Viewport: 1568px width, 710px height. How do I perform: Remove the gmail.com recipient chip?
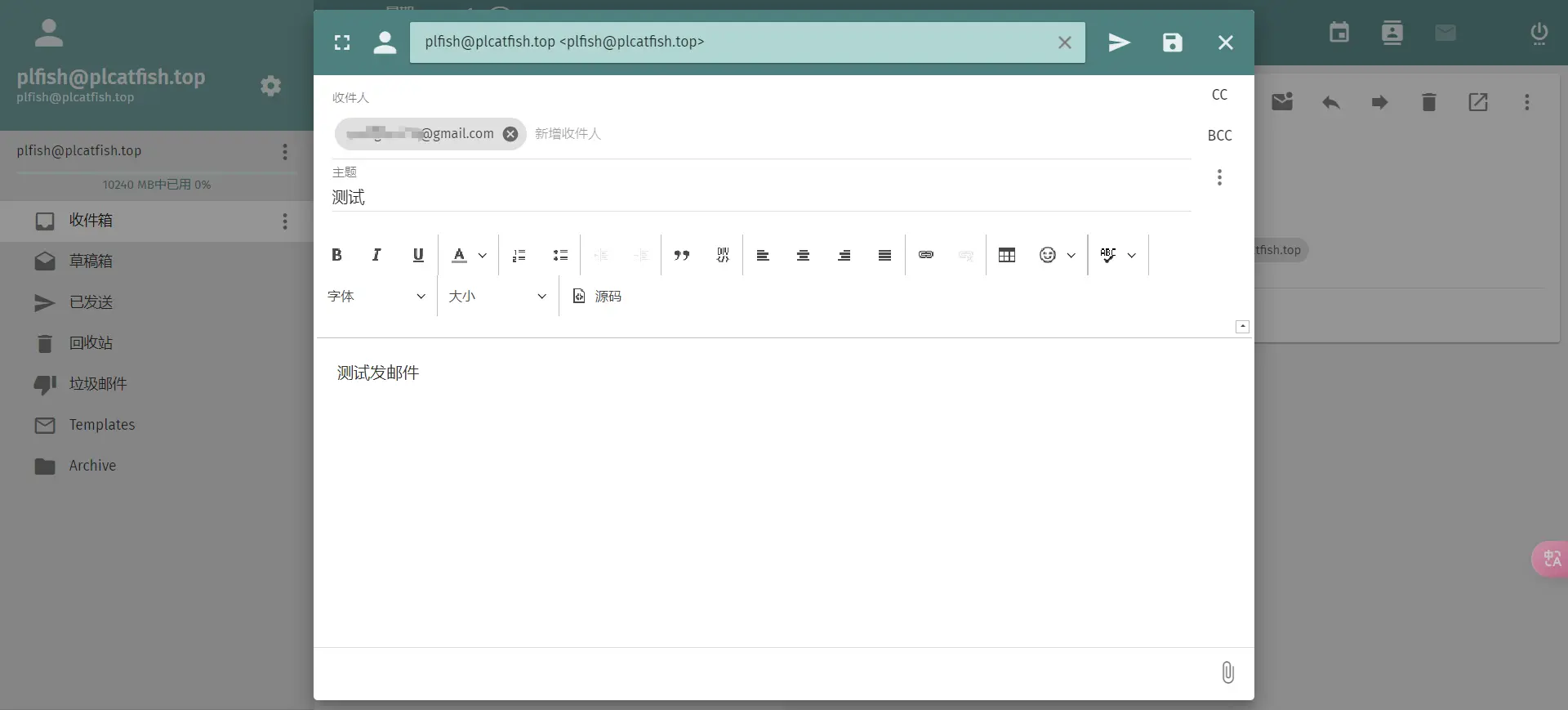510,134
